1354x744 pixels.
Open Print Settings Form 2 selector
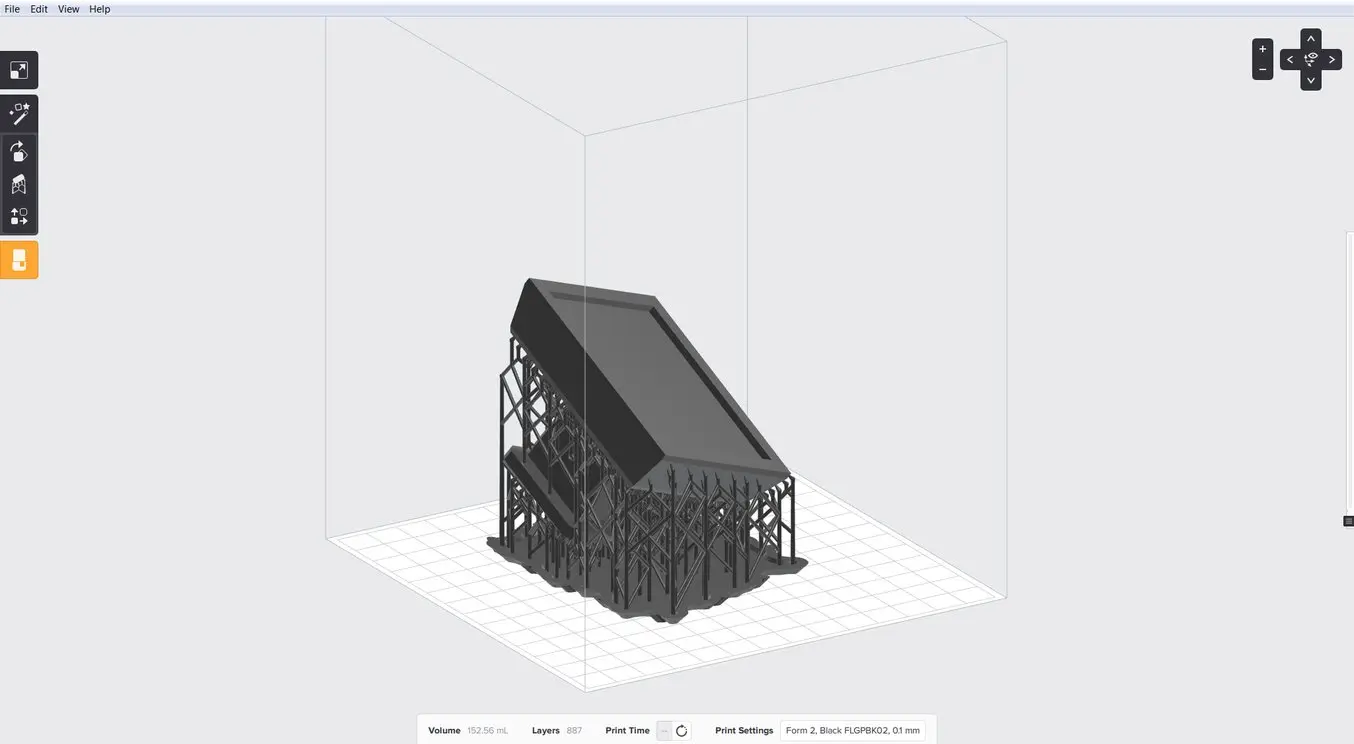[853, 731]
